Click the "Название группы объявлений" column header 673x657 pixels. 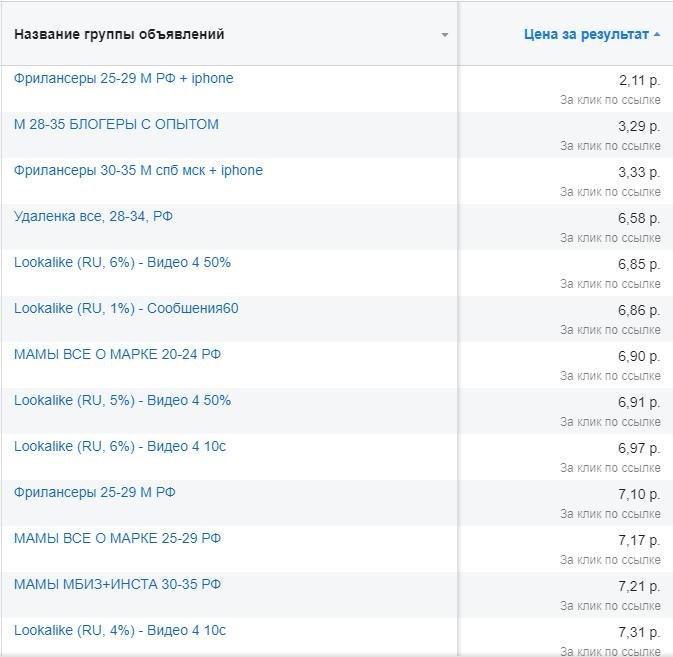[x=119, y=34]
